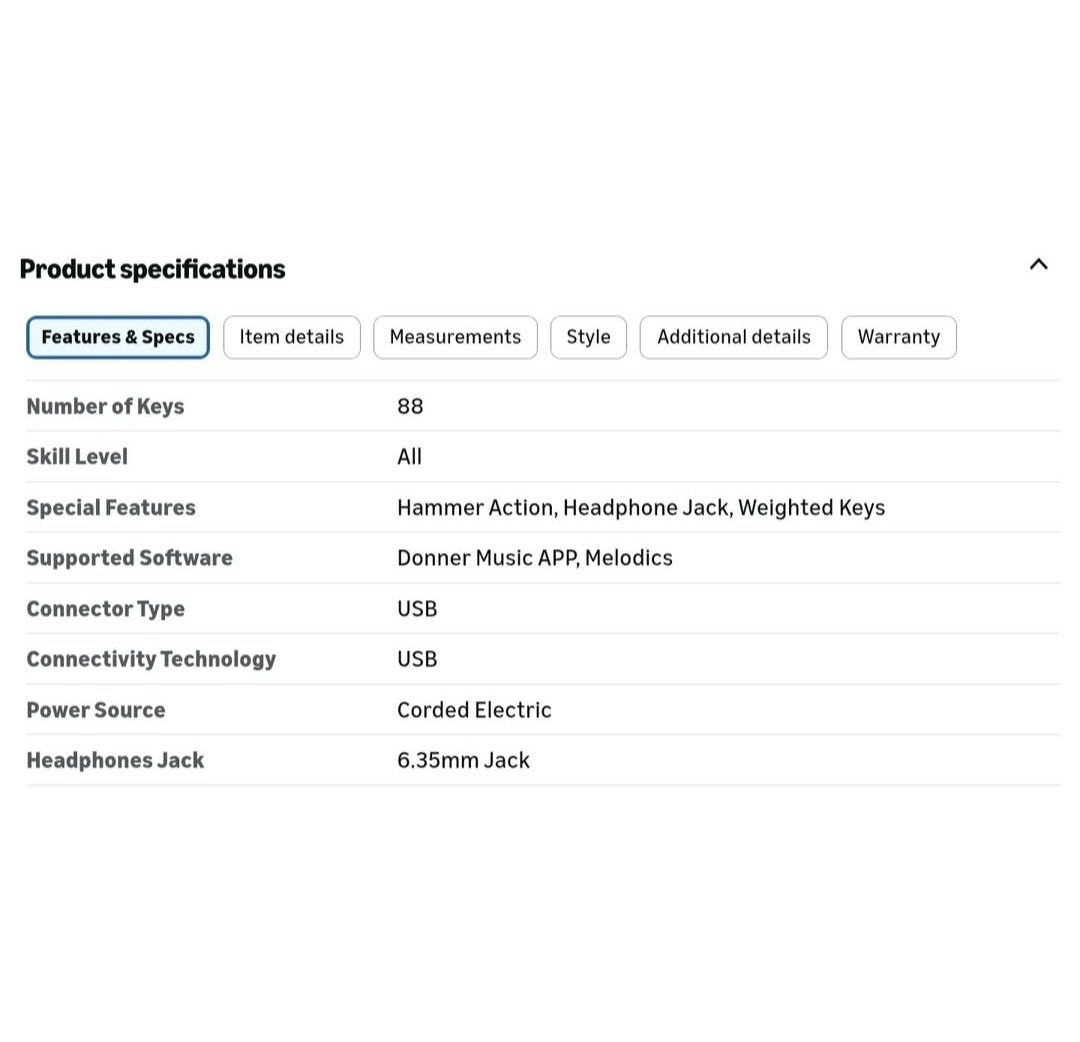Click the Donner Music APP, Melodics text
Screen dimensions: 1080x1042
534,558
